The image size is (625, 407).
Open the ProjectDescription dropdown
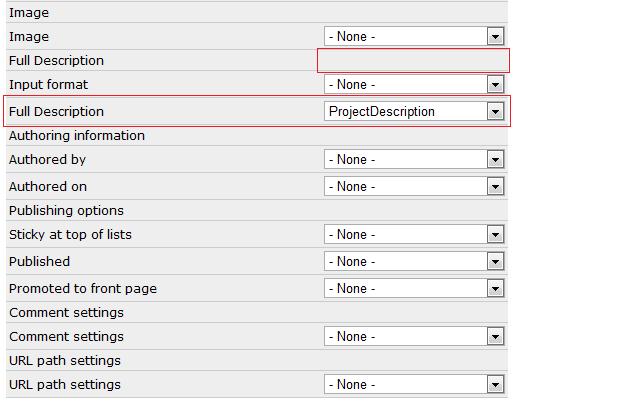413,112
